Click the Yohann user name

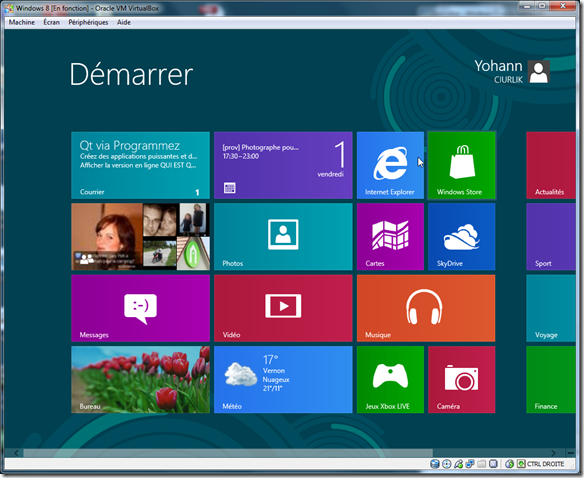[498, 66]
